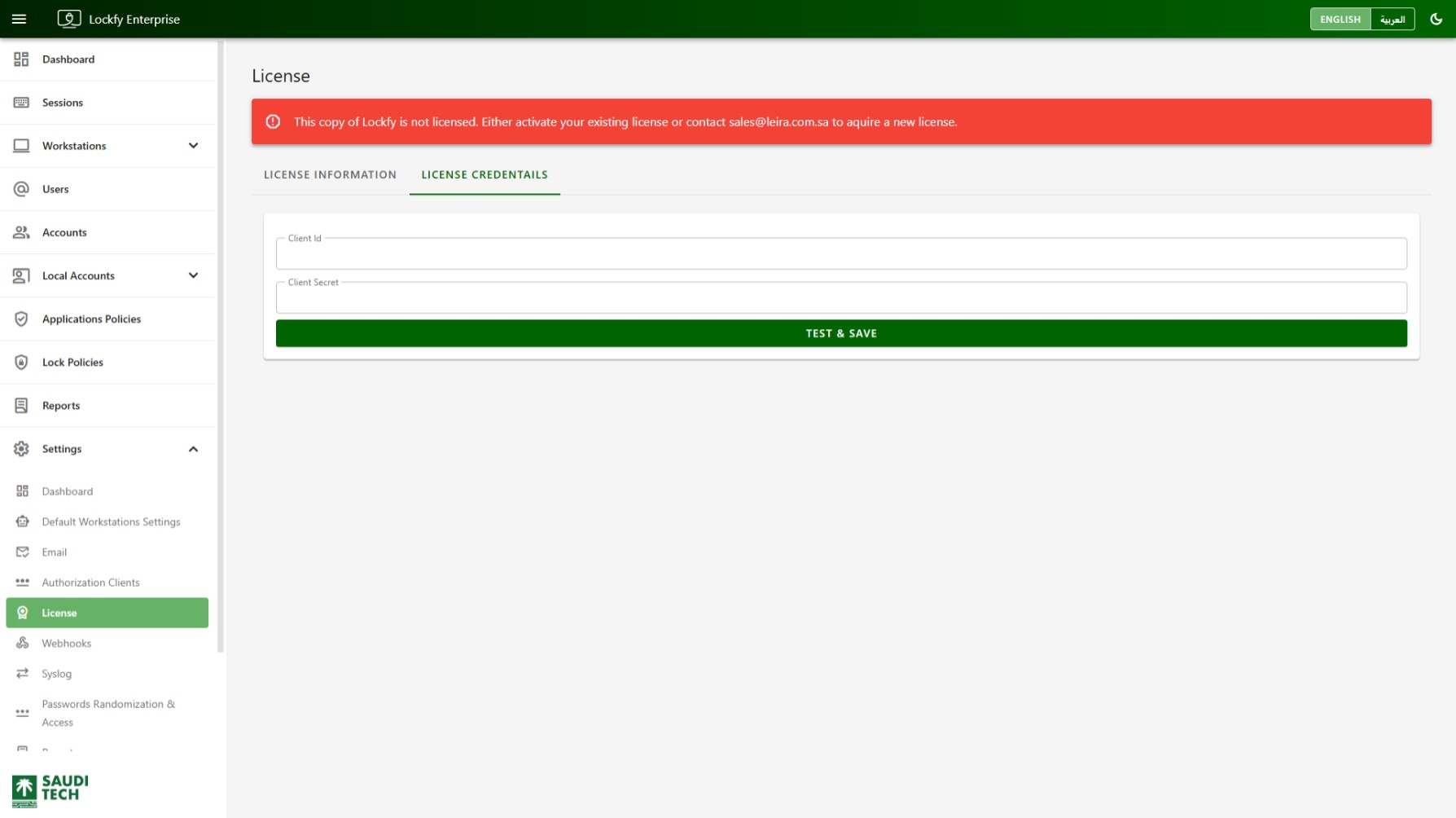This screenshot has height=818, width=1456.
Task: Click the Email envelope icon in Settings
Action: 23,552
